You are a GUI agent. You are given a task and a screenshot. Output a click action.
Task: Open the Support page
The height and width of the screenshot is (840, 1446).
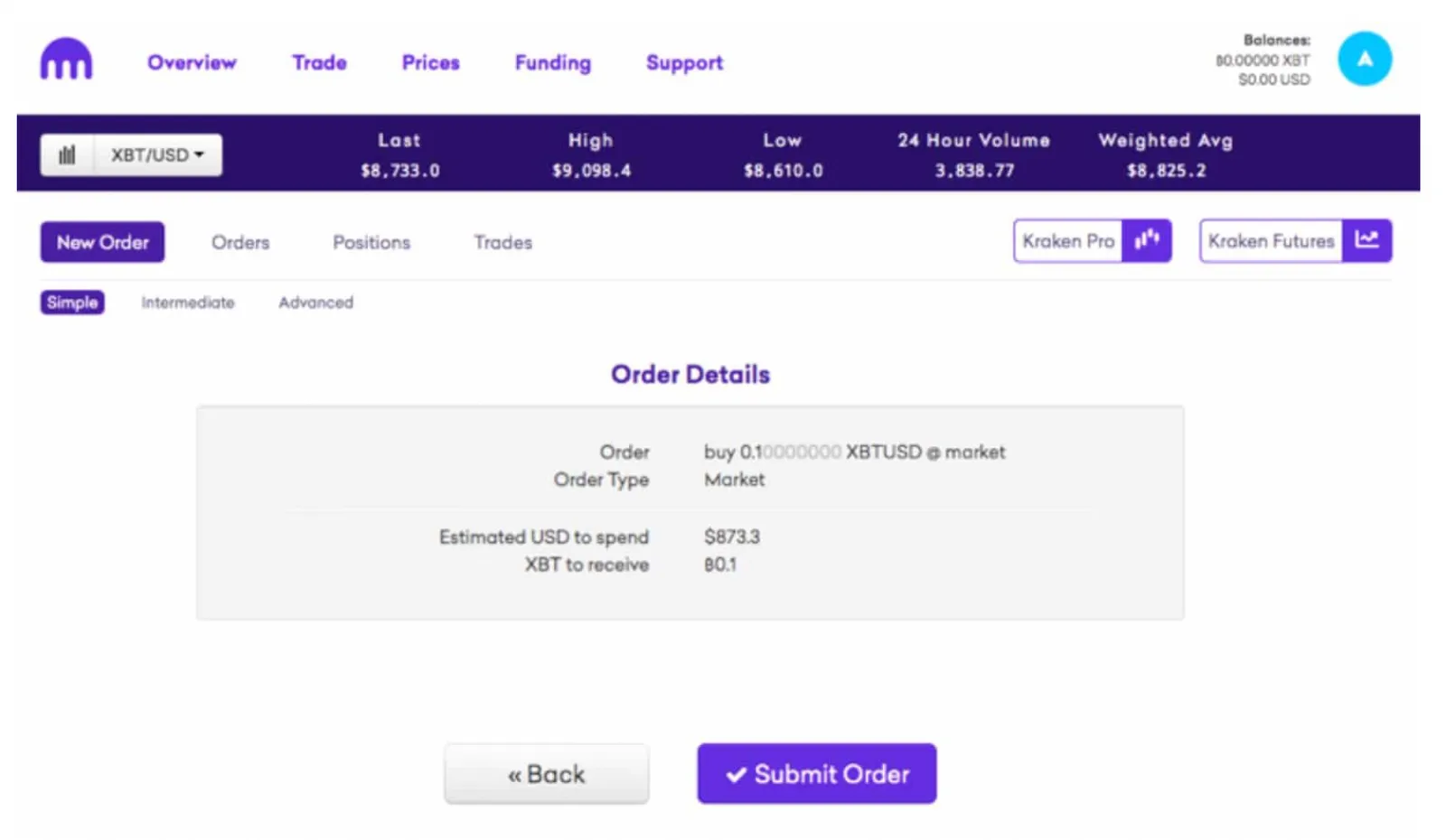(x=684, y=62)
